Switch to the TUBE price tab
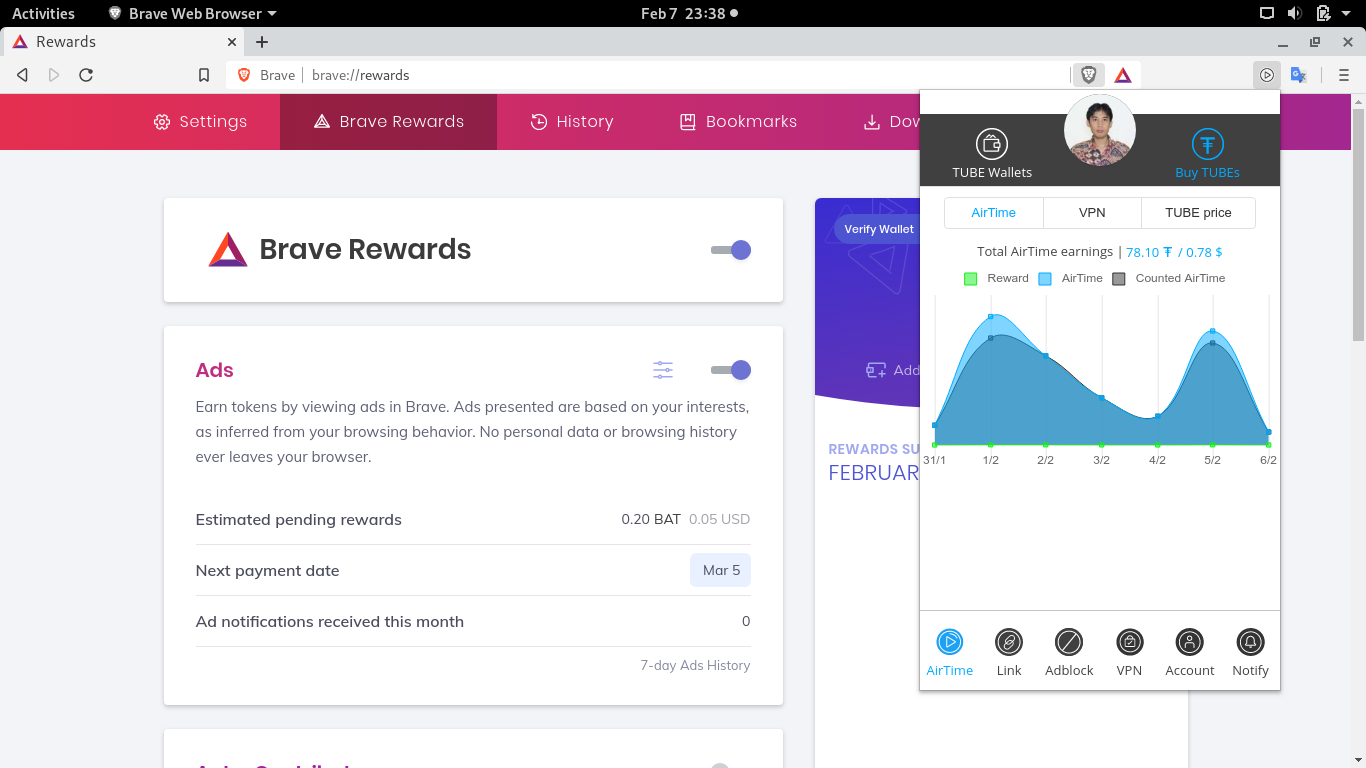This screenshot has height=768, width=1366. [1198, 213]
